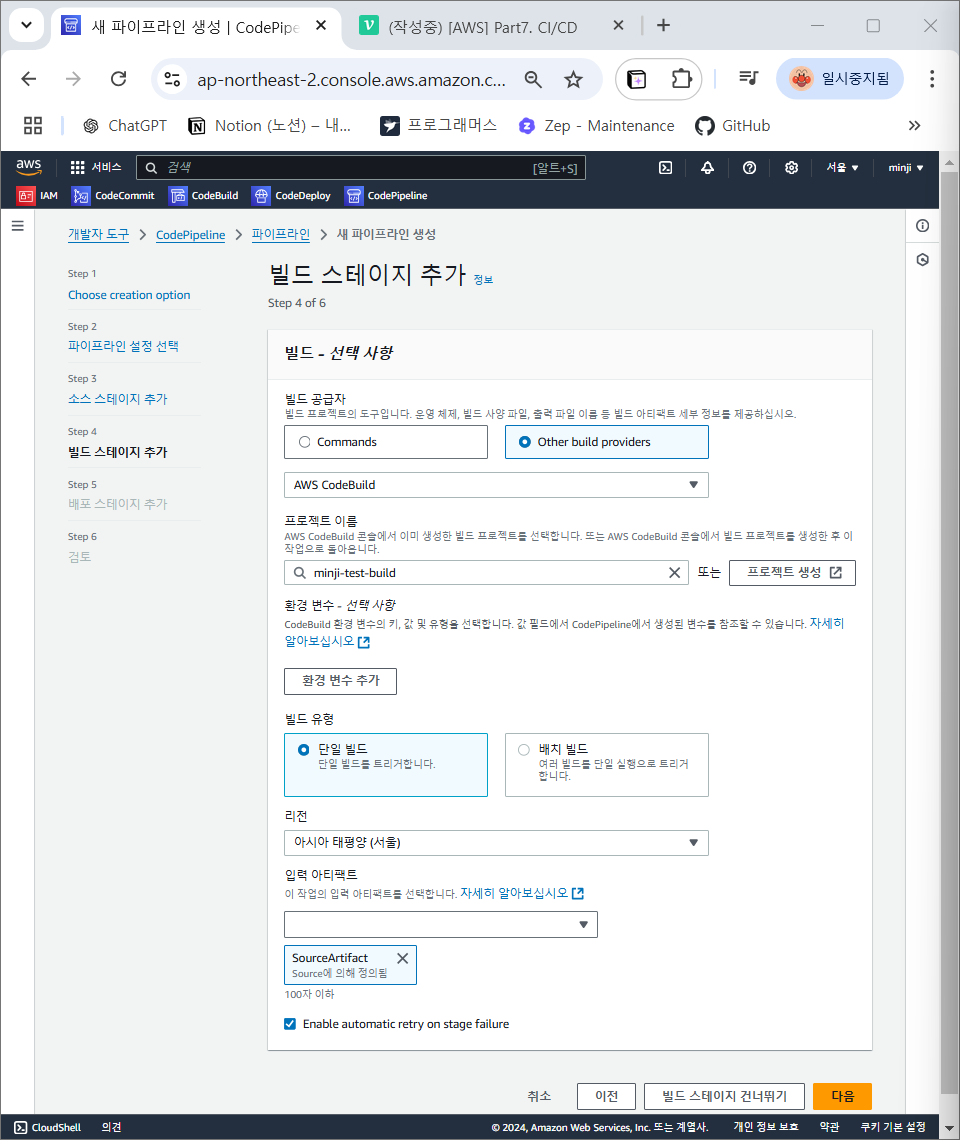This screenshot has width=960, height=1140.
Task: Open AWS home via aws logo
Action: tap(29, 167)
